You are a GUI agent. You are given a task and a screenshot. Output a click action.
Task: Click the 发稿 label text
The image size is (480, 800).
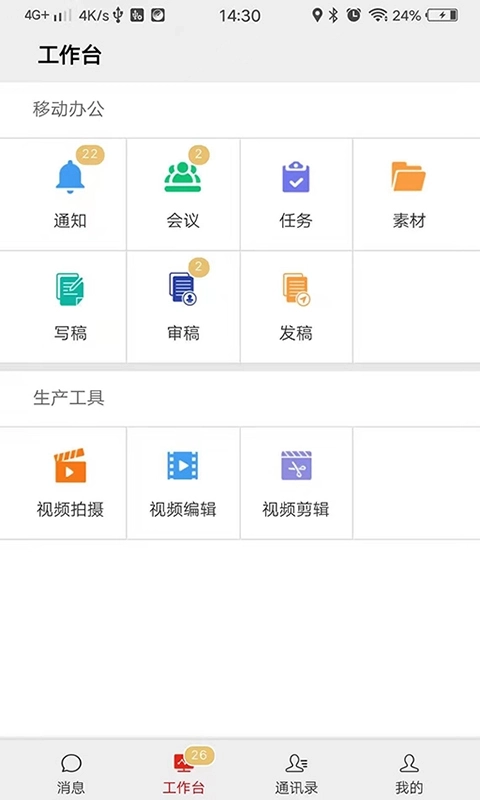click(x=296, y=333)
